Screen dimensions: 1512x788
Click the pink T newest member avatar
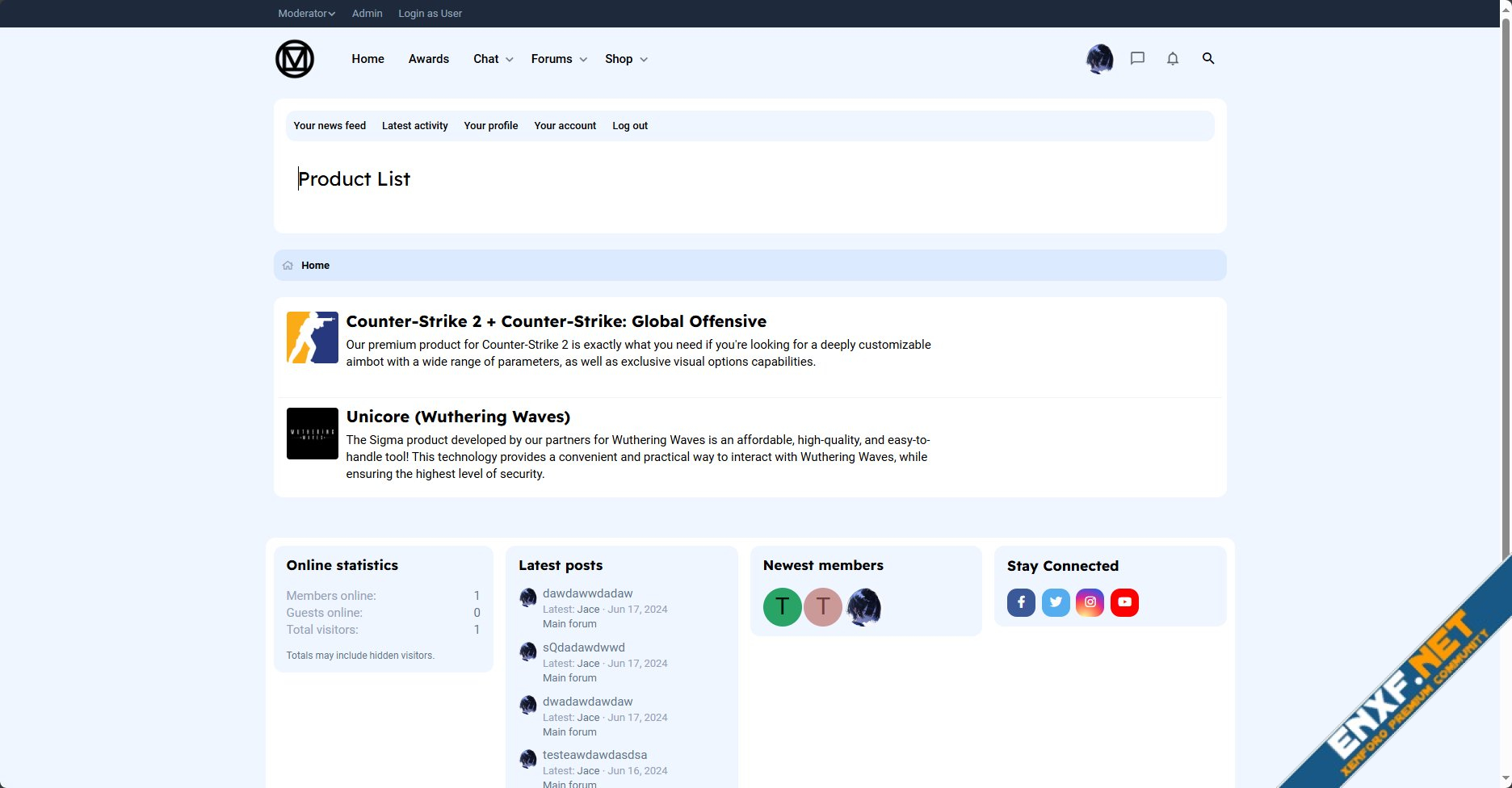pos(823,607)
